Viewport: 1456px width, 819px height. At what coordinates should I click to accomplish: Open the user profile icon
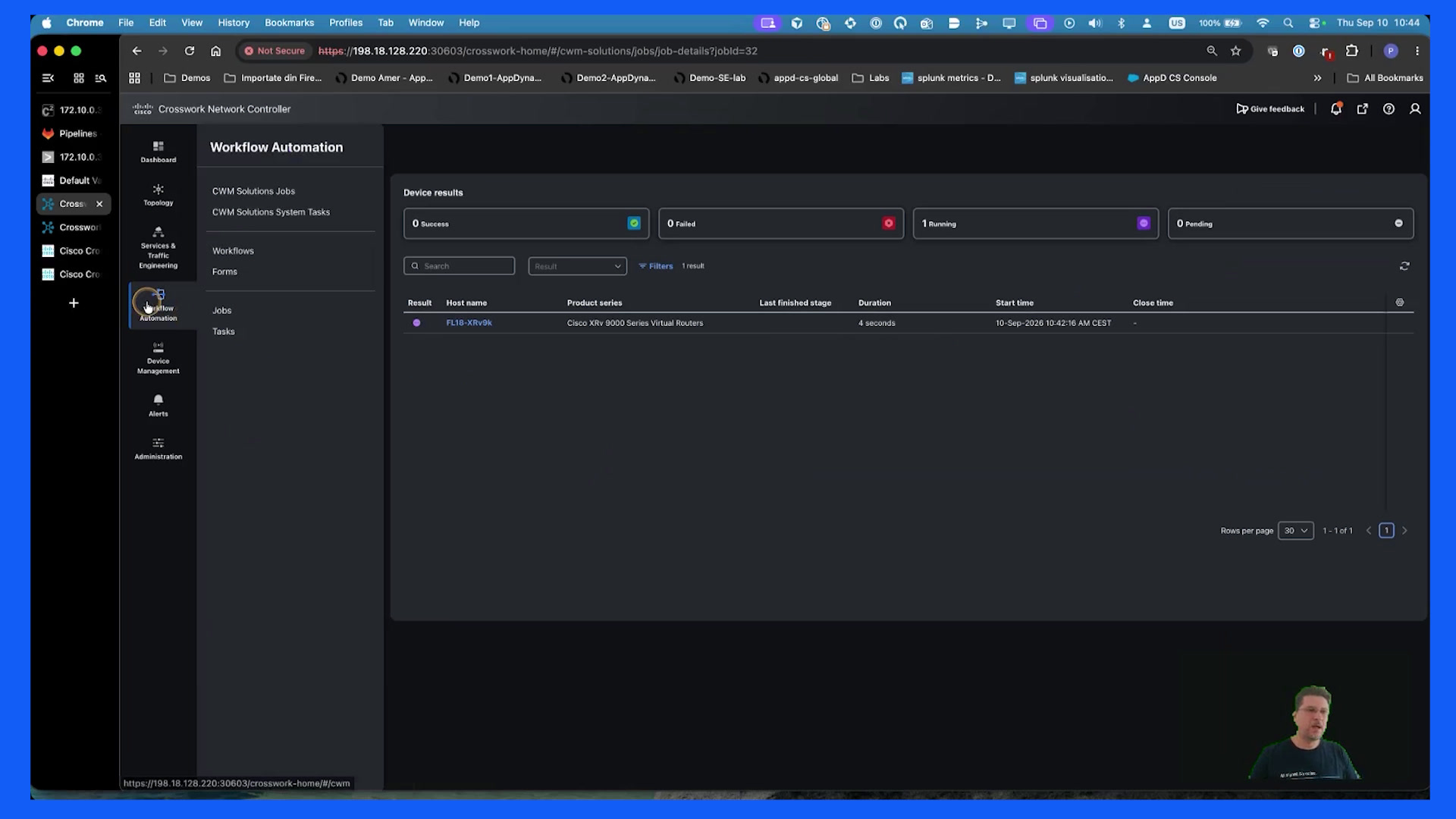pyautogui.click(x=1415, y=108)
